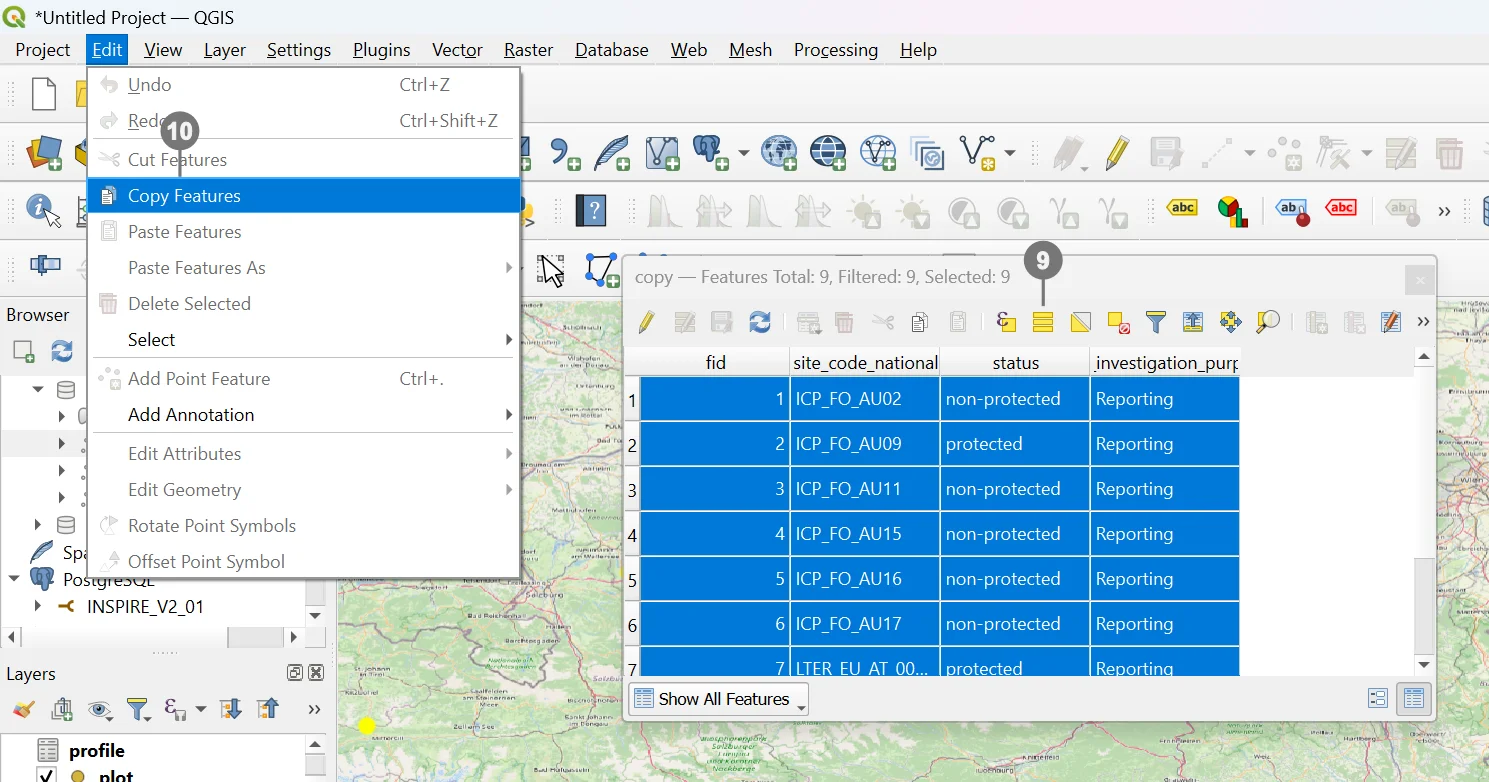Open Manage Map Themes eye dropdown
This screenshot has width=1489, height=782.
coord(99,710)
